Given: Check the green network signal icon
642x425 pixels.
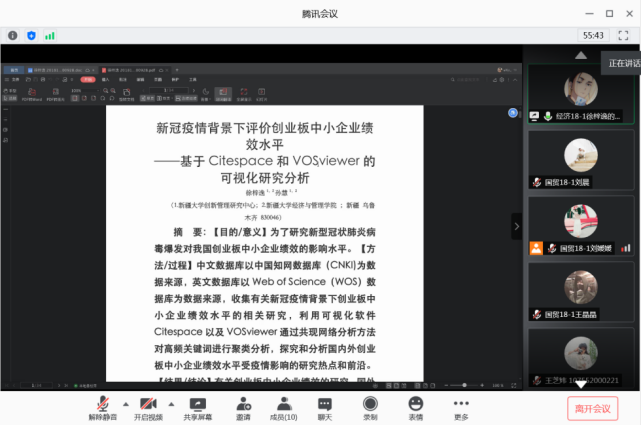Looking at the screenshot, I should point(50,36).
